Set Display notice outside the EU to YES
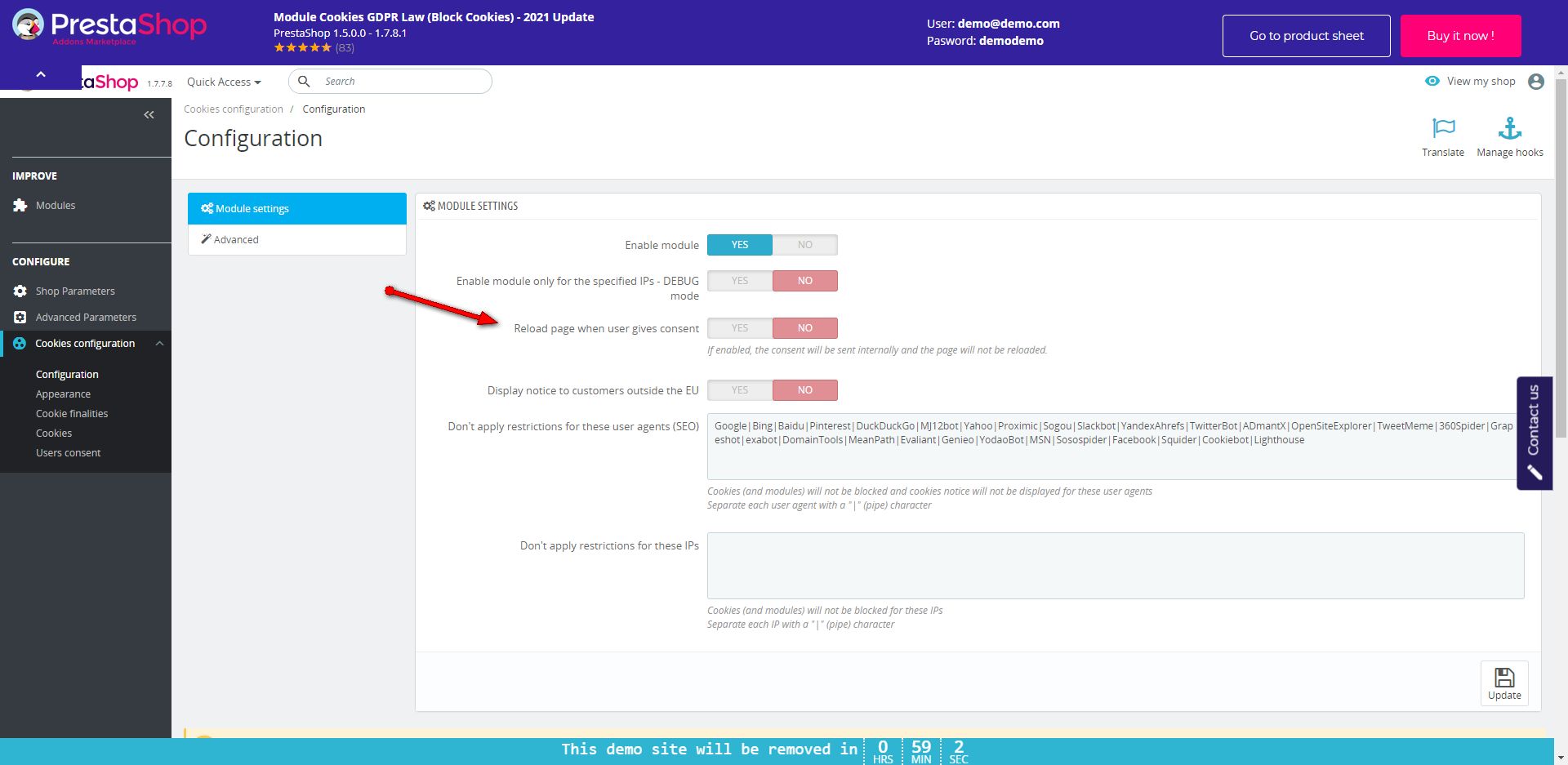The width and height of the screenshot is (1568, 765). 740,390
